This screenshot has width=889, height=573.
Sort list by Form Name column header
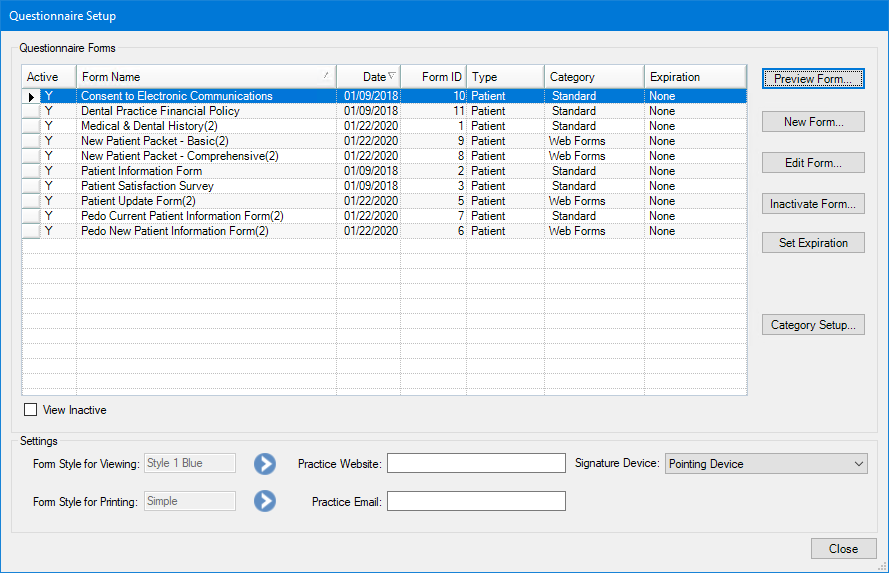click(205, 77)
